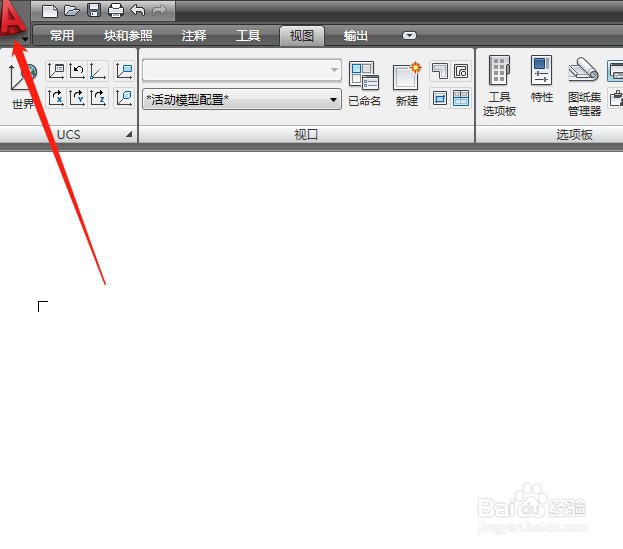Open the AutoCAD application menu button
The image size is (623, 549).
point(14,21)
